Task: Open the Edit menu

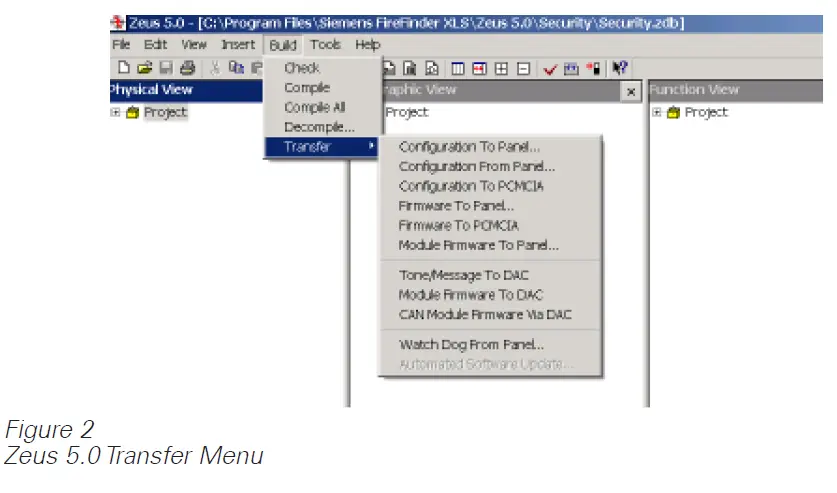Action: point(155,45)
